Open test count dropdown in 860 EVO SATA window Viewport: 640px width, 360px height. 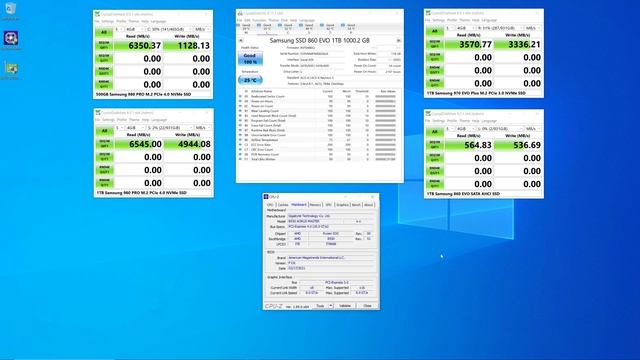point(449,129)
